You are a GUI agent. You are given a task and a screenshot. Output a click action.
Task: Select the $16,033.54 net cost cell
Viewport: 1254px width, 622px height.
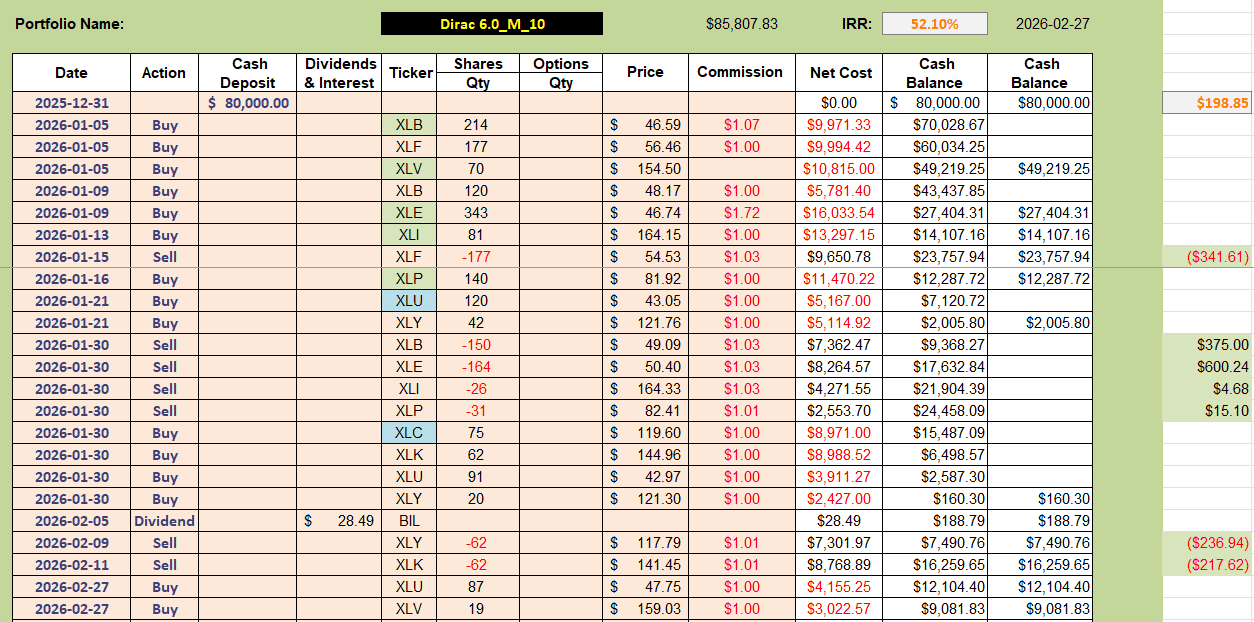[x=841, y=213]
